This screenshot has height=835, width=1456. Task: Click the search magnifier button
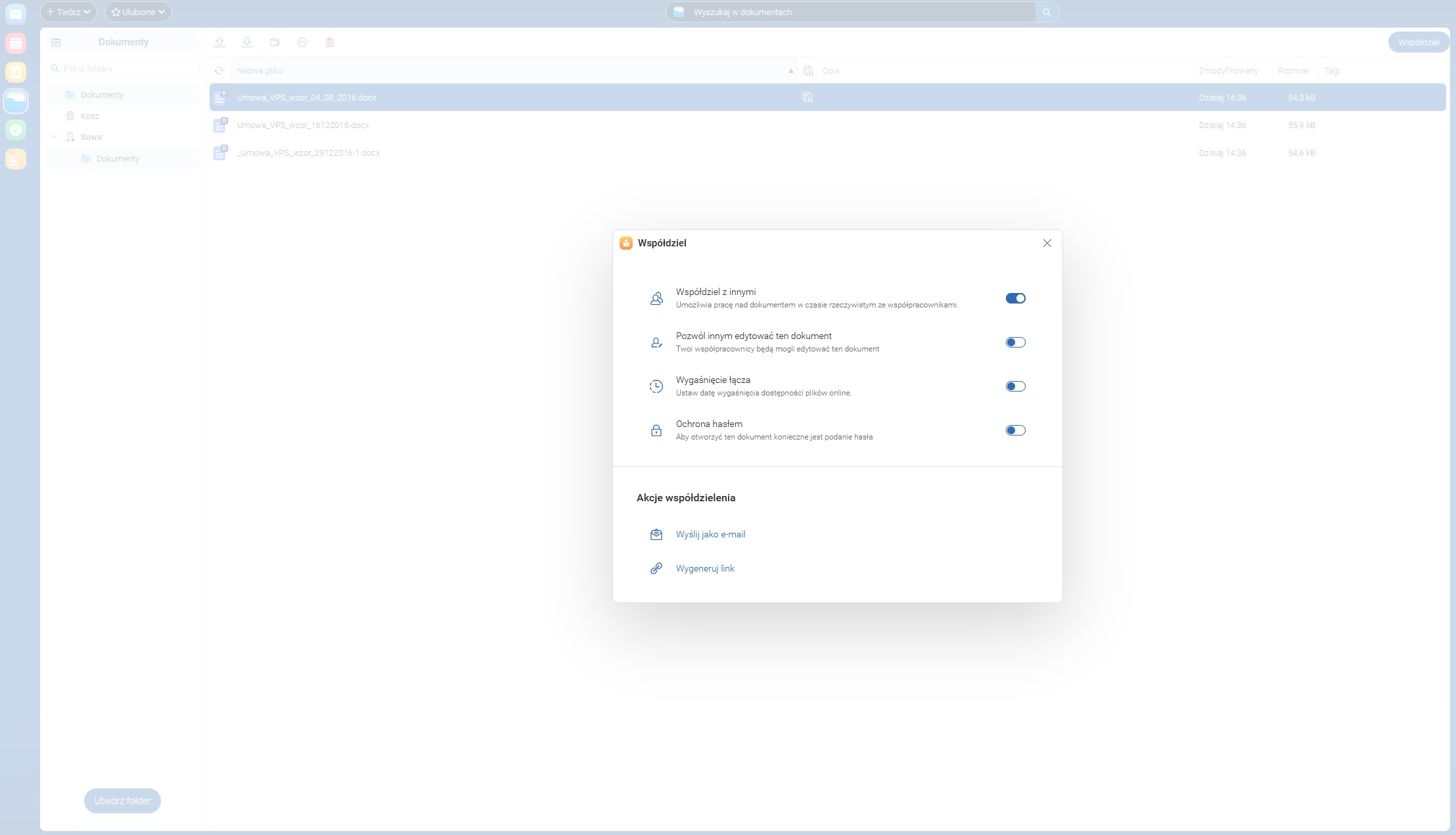coord(1047,12)
